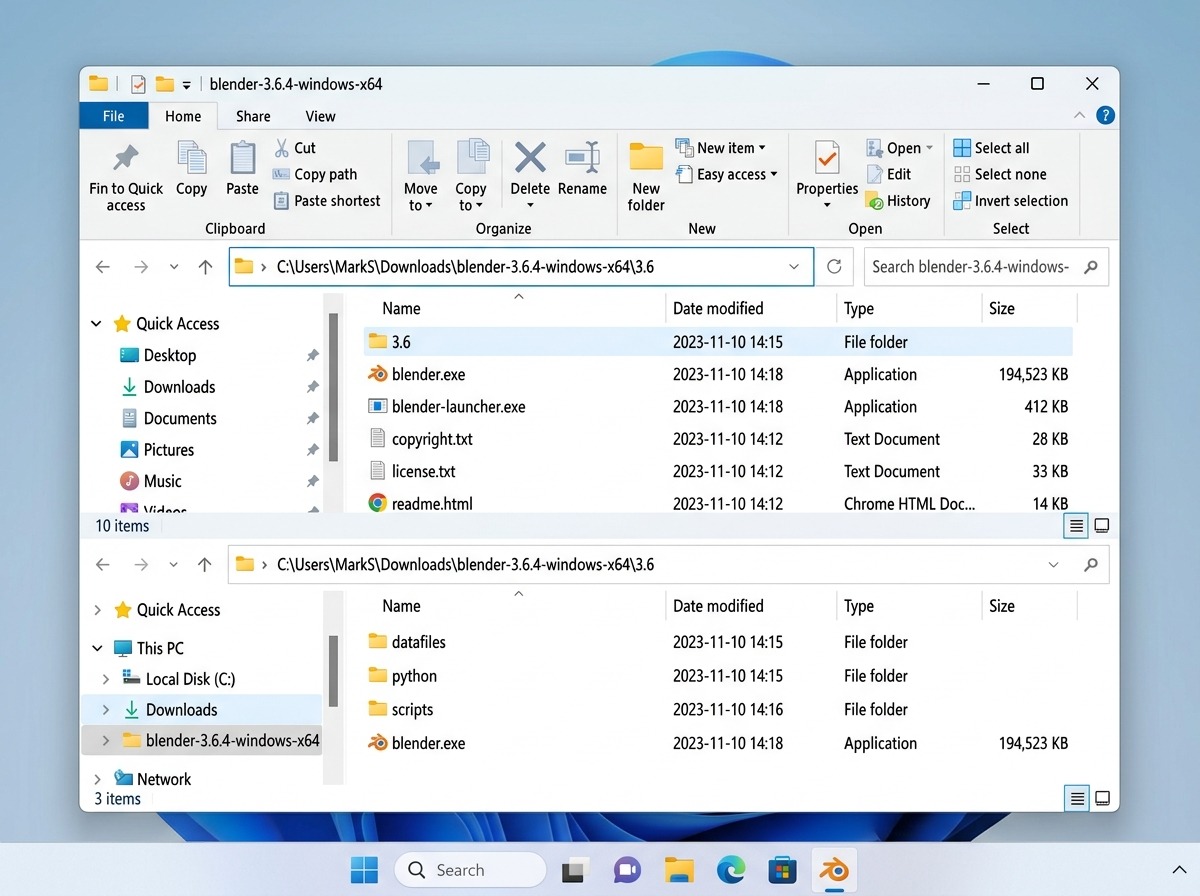The height and width of the screenshot is (896, 1200).
Task: Create a New folder from ribbon
Action: pyautogui.click(x=646, y=177)
